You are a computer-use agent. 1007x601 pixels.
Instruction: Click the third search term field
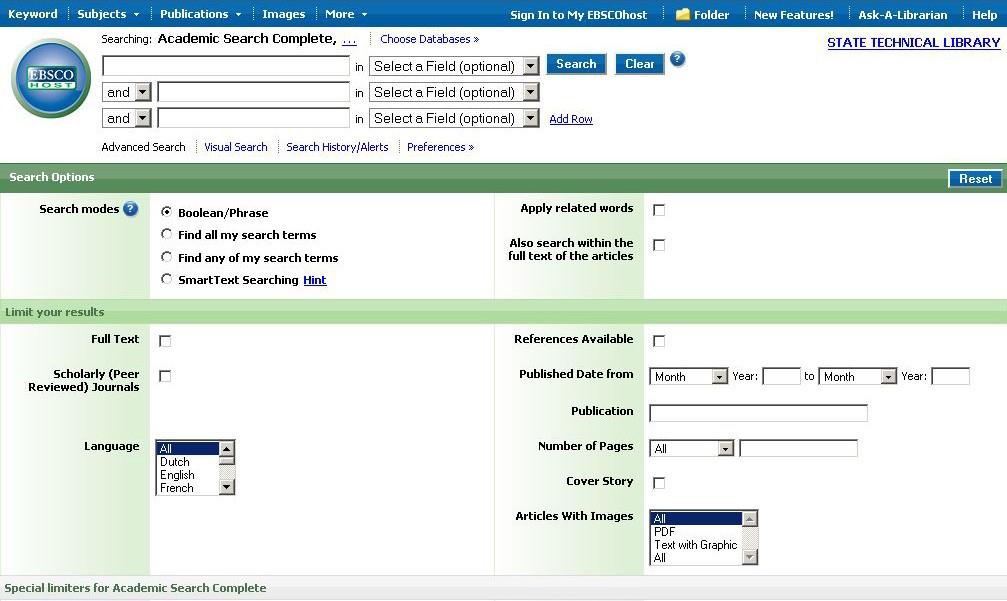pos(254,118)
